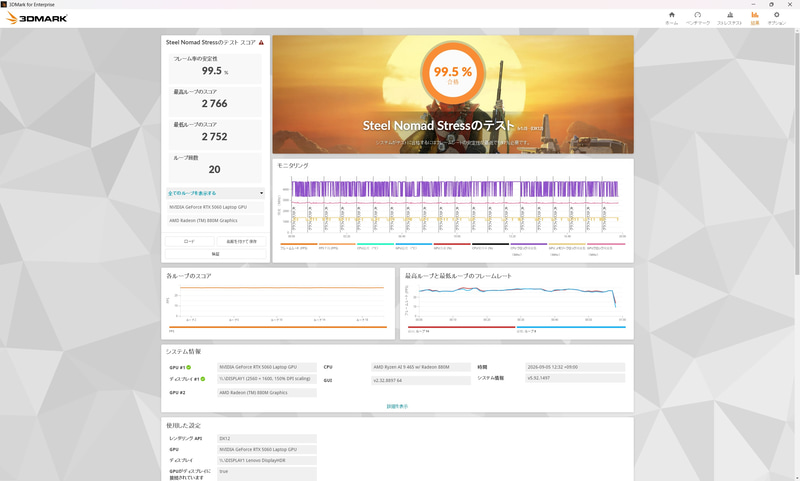Click the warning triangle beside the Steel Nomad Stress score title
Image resolution: width=800 pixels, height=481 pixels.
261,42
